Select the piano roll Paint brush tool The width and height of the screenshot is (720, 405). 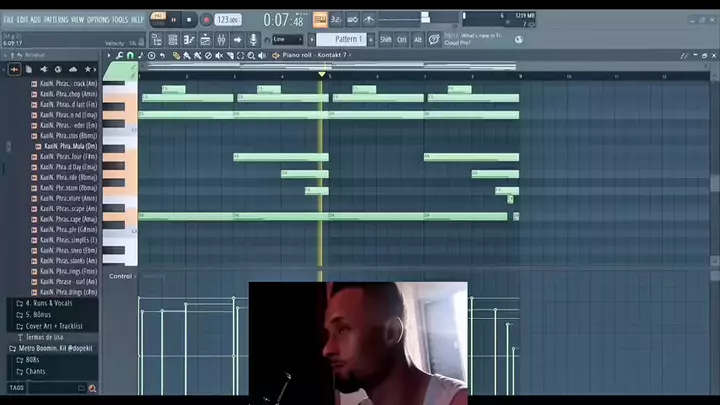click(187, 56)
